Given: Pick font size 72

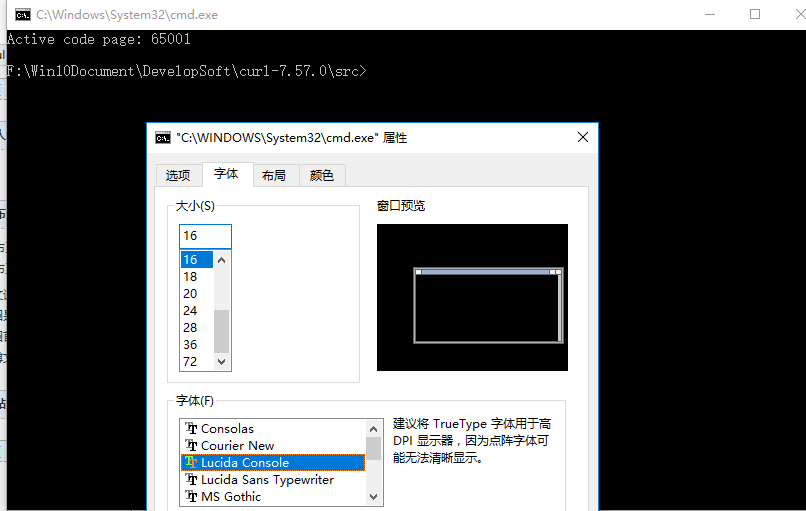Looking at the screenshot, I should 197,361.
